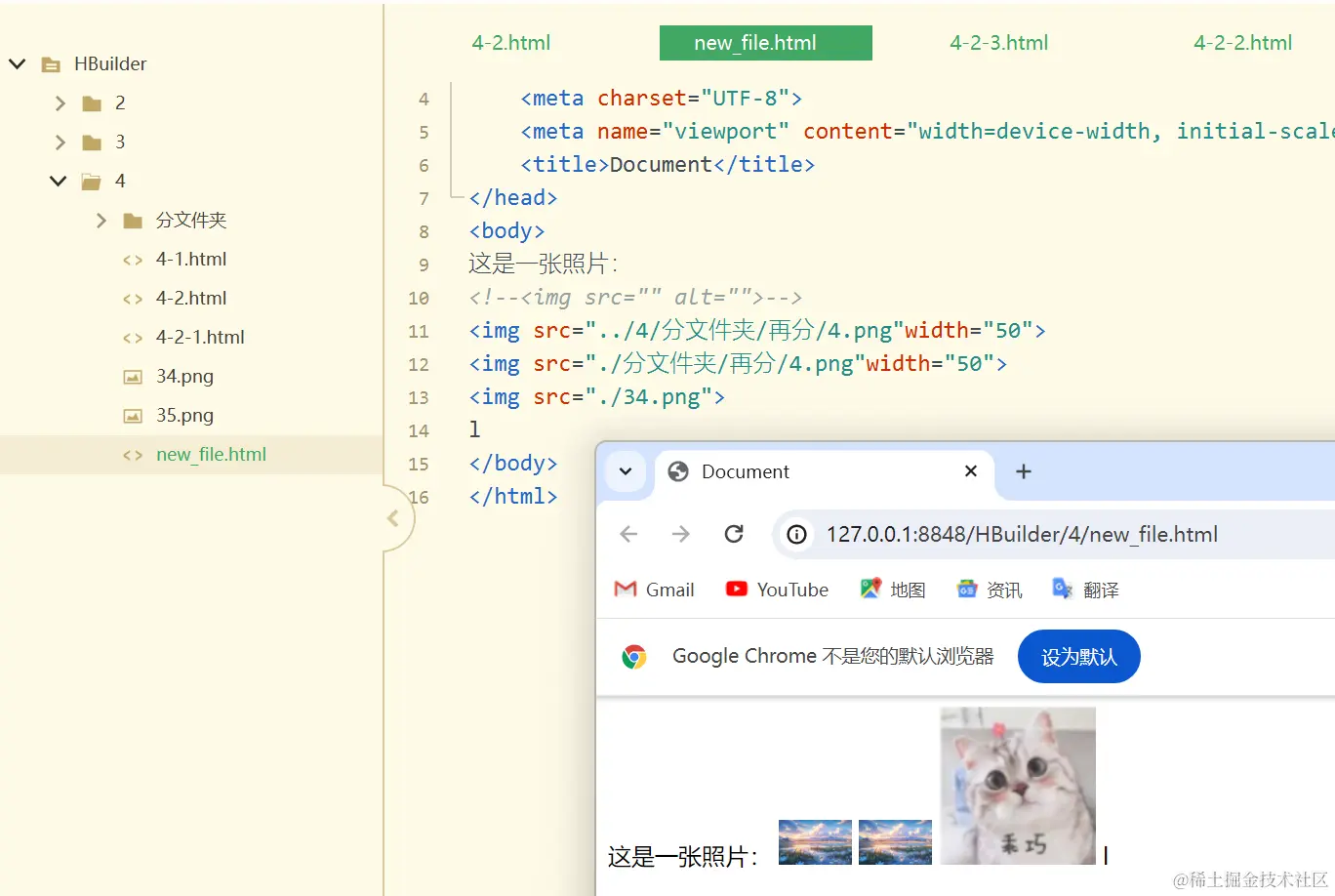This screenshot has height=896, width=1335.
Task: Click the image file icon beside 34.png
Action: click(x=133, y=377)
